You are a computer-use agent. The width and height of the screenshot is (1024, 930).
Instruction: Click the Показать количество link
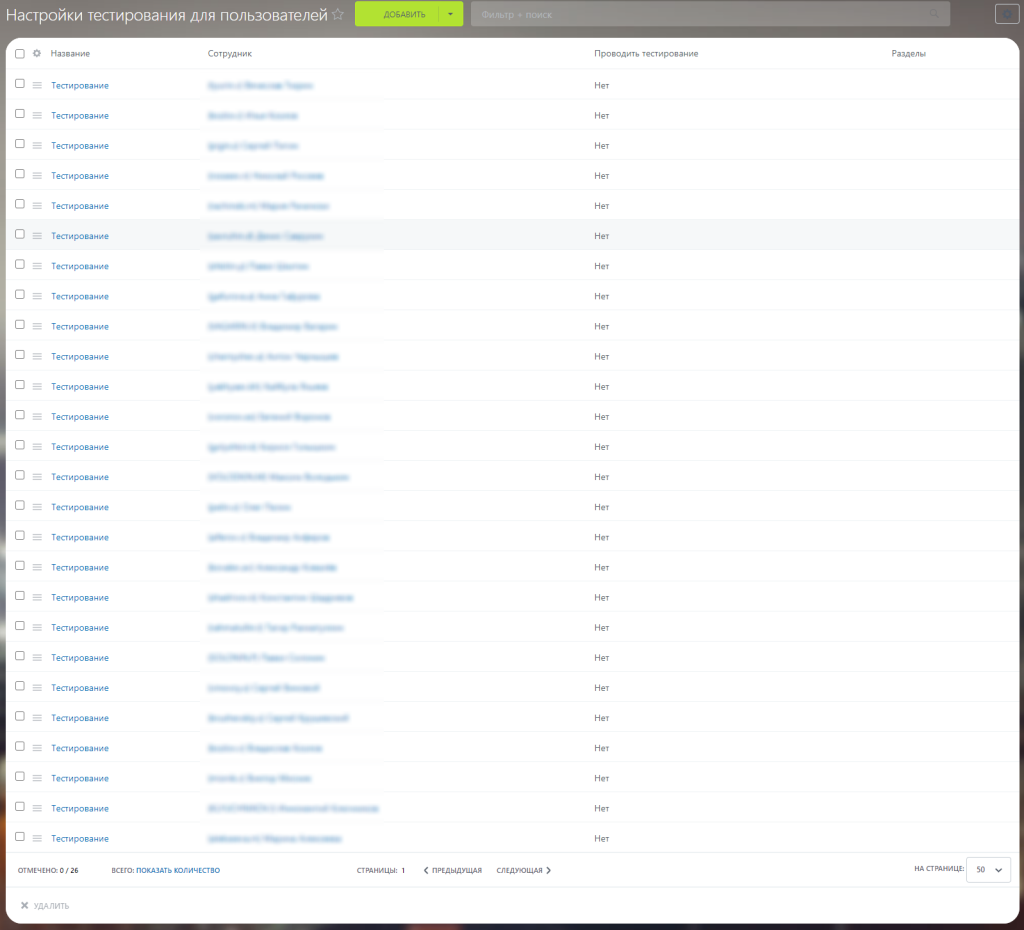(178, 871)
